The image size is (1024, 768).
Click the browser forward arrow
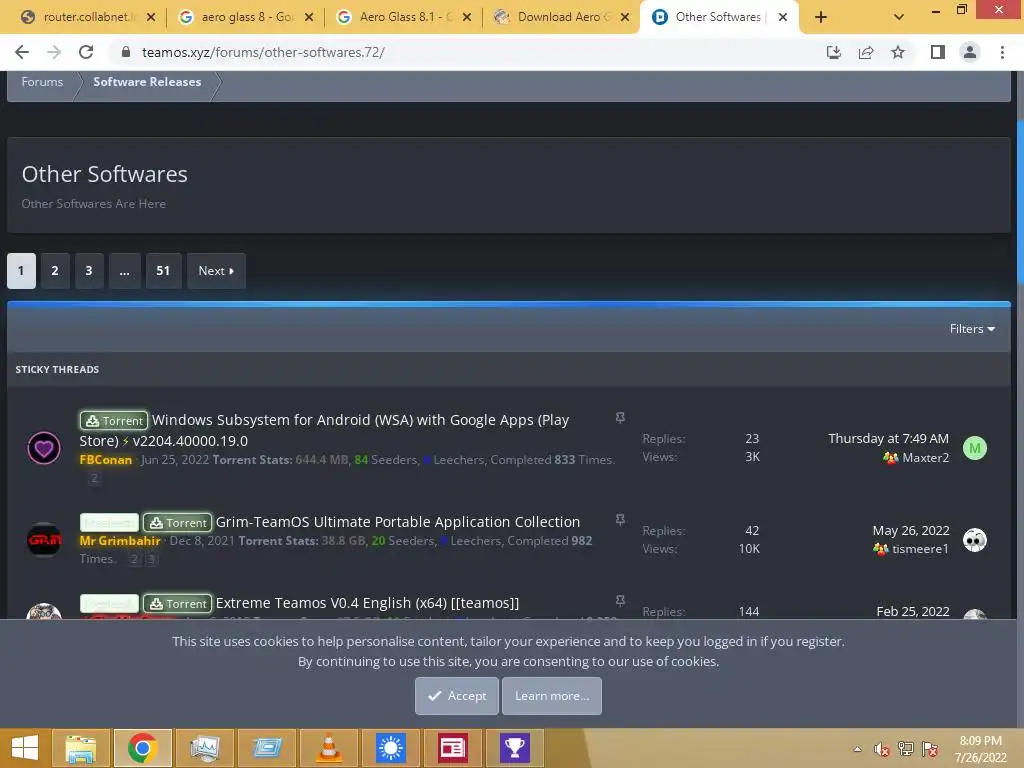click(x=54, y=52)
